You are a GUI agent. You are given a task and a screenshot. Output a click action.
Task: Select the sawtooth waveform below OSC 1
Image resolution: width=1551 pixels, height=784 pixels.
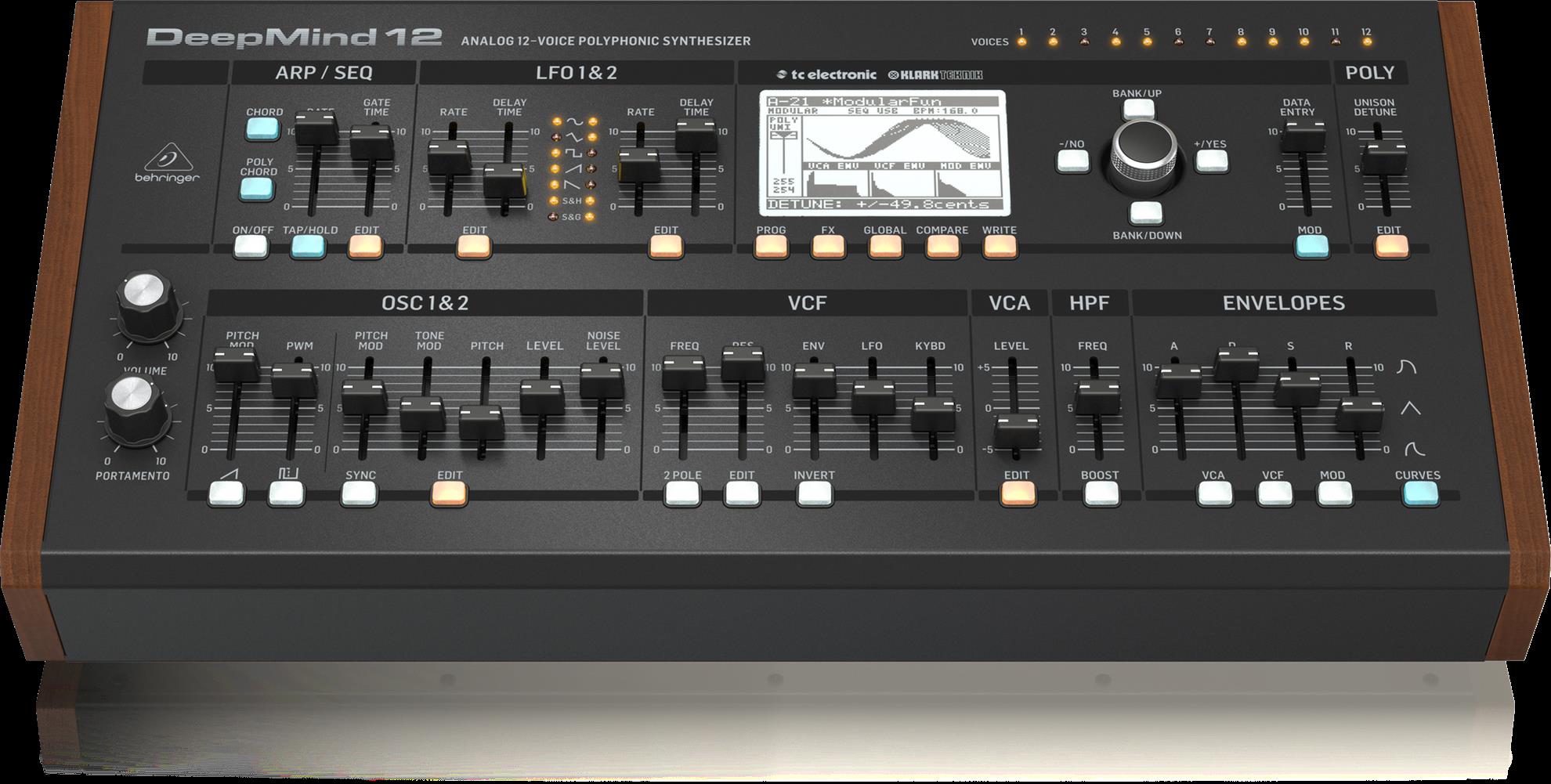[227, 491]
